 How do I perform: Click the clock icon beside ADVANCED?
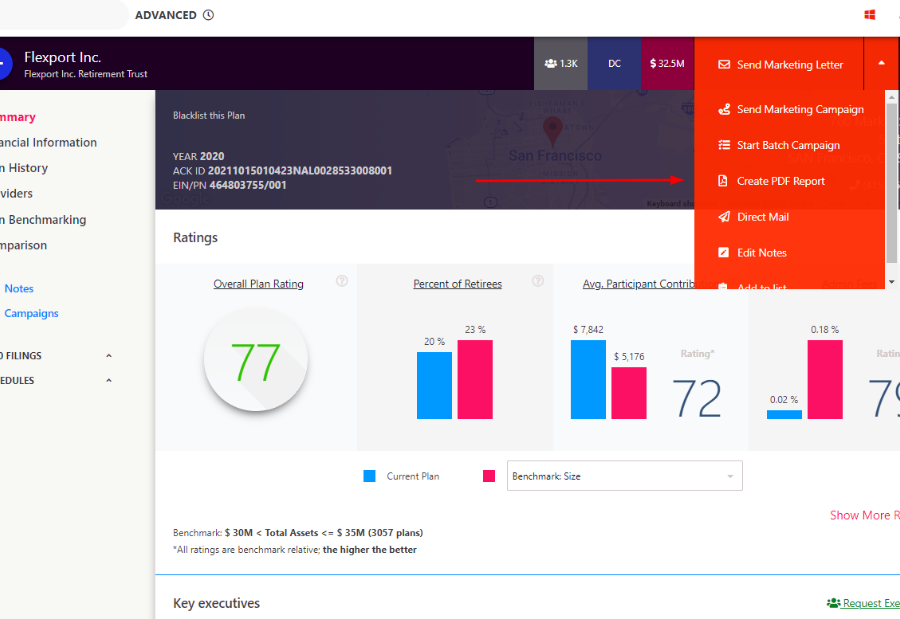click(x=208, y=15)
